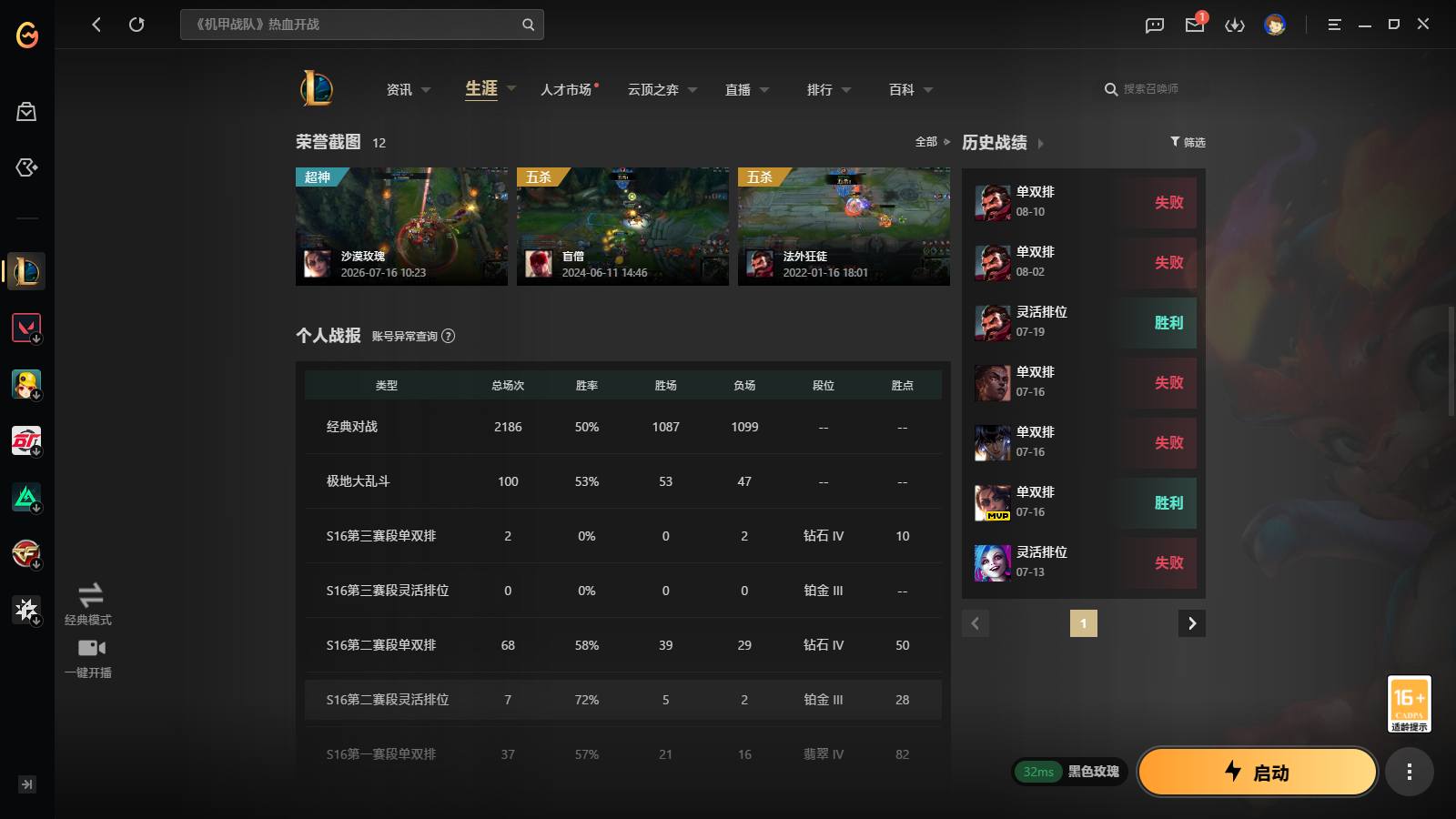Image resolution: width=1456 pixels, height=819 pixels.
Task: Click 段位 column header
Action: pyautogui.click(x=824, y=386)
